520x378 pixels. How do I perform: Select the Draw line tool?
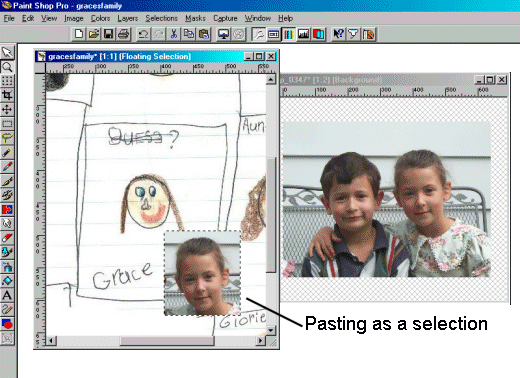[7, 310]
